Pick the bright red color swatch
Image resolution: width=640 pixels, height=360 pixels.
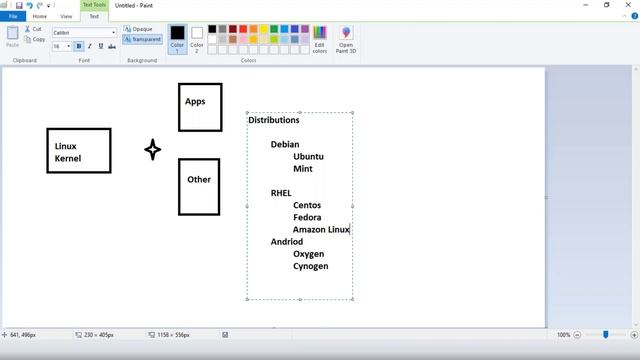[243, 29]
